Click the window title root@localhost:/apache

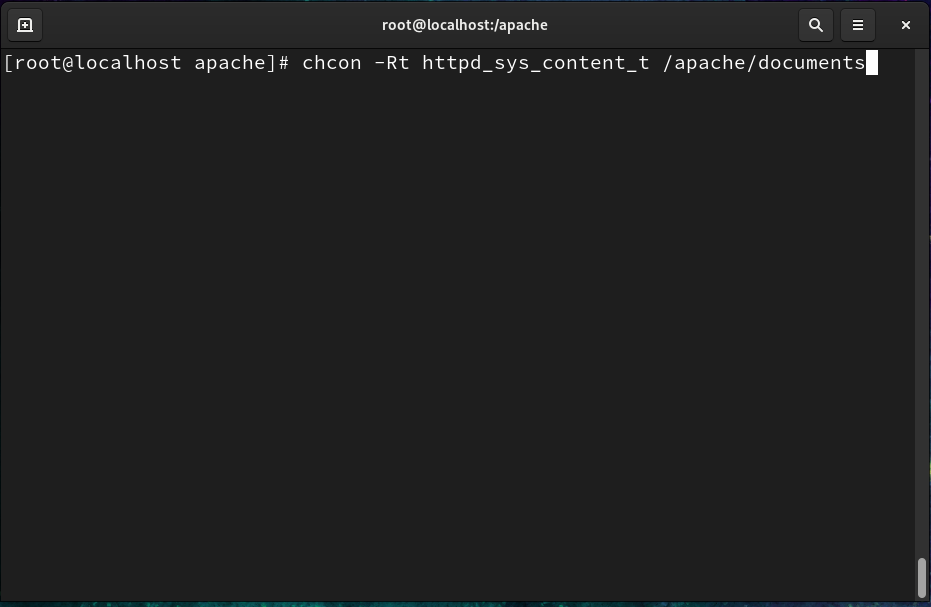tap(464, 25)
